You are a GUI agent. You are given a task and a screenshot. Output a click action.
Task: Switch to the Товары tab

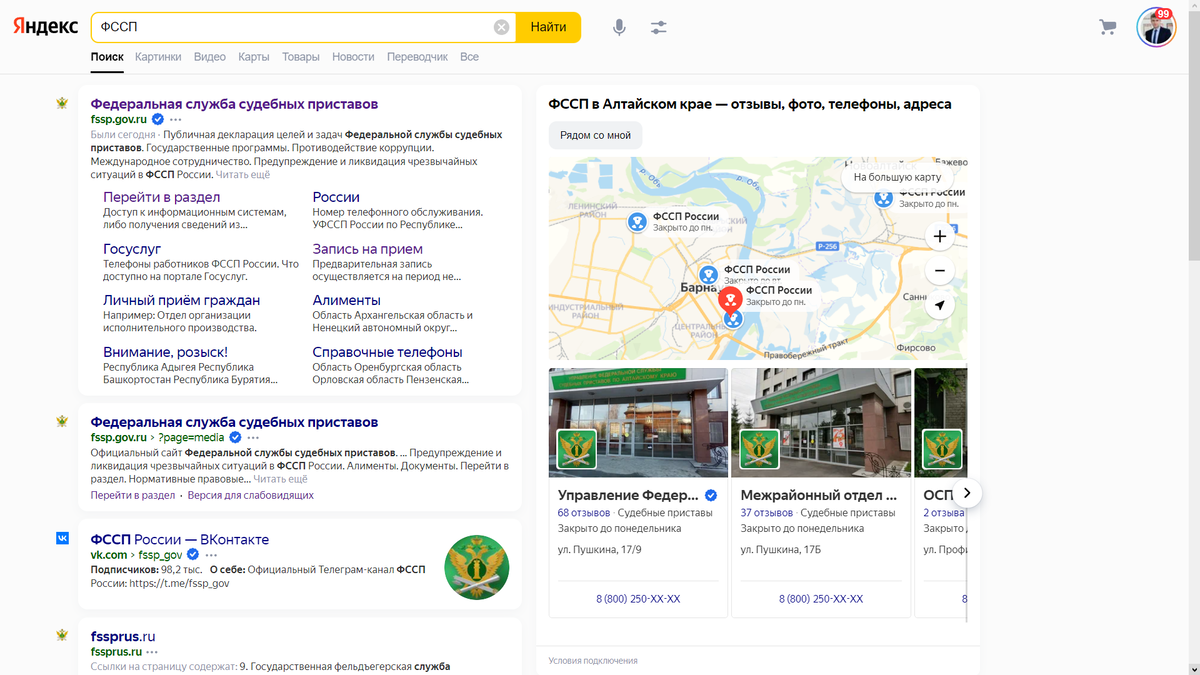click(301, 57)
